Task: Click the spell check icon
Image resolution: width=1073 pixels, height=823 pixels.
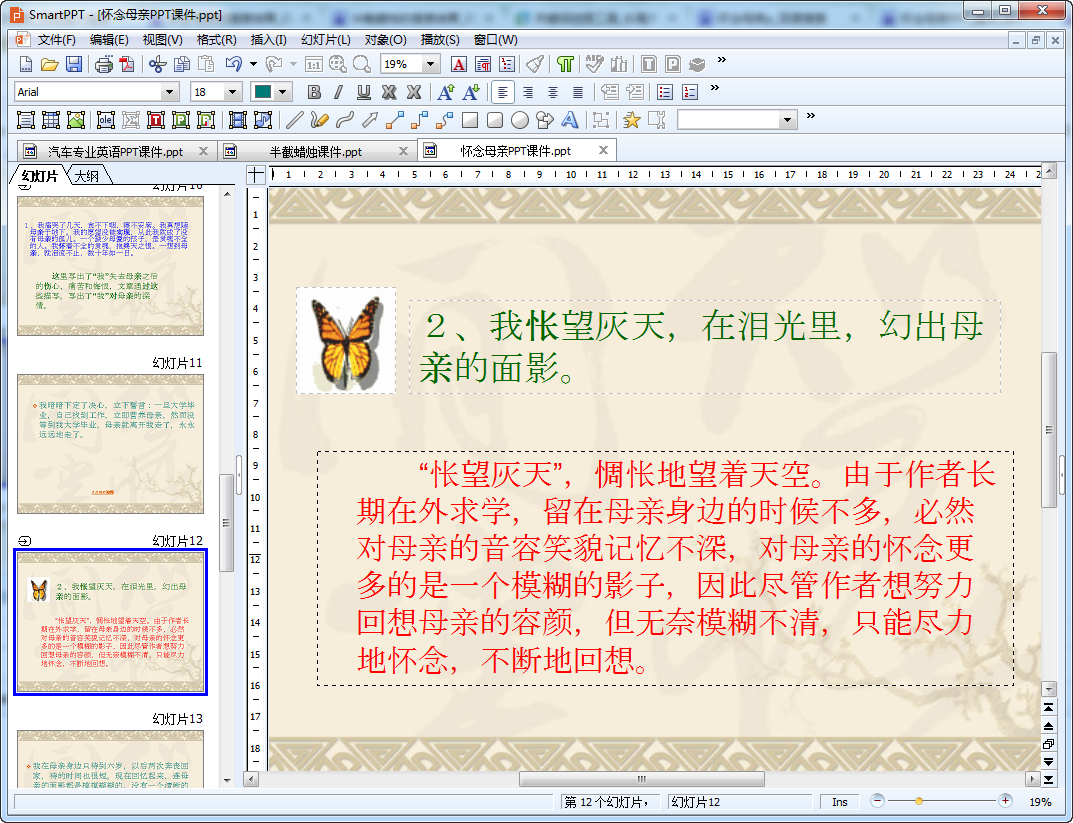Action: (594, 64)
